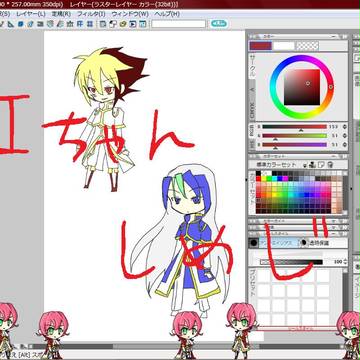Click the opacity 100 stepper arrows
360x360 pixels.
click(345, 262)
